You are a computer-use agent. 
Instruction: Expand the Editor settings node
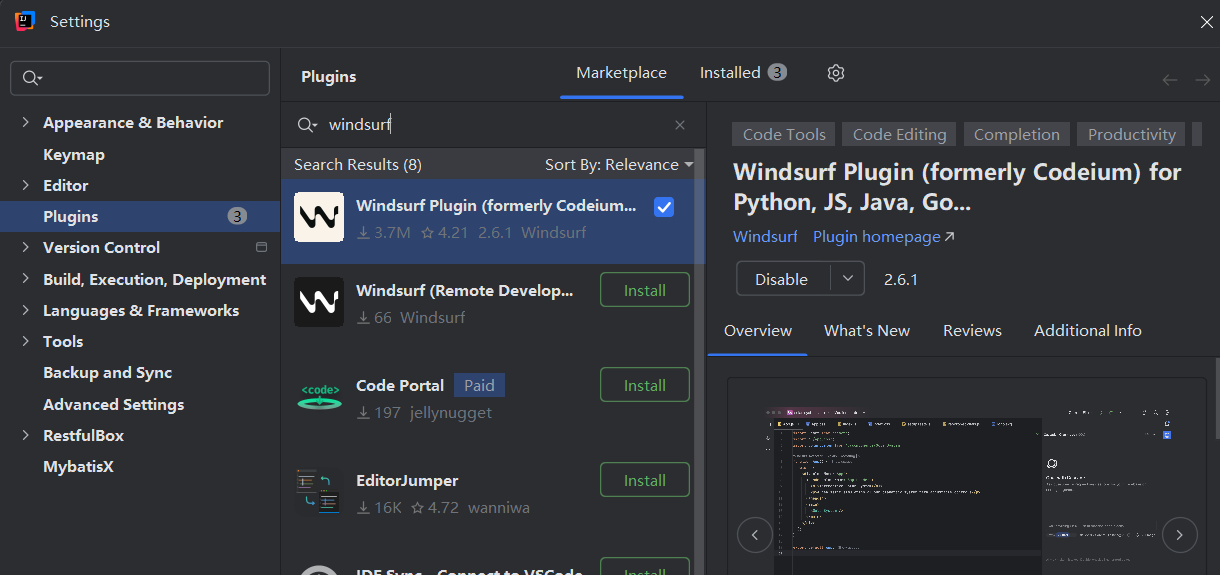coord(25,185)
